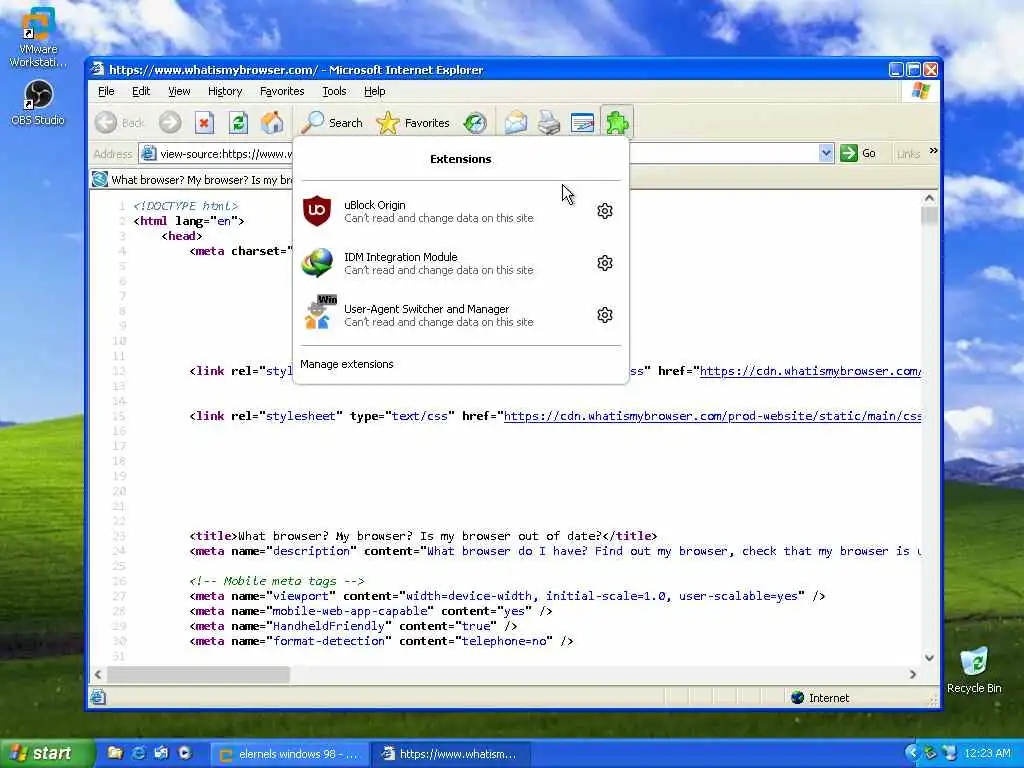Click the vertical scrollbar down arrow
This screenshot has height=768, width=1024.
tap(929, 658)
